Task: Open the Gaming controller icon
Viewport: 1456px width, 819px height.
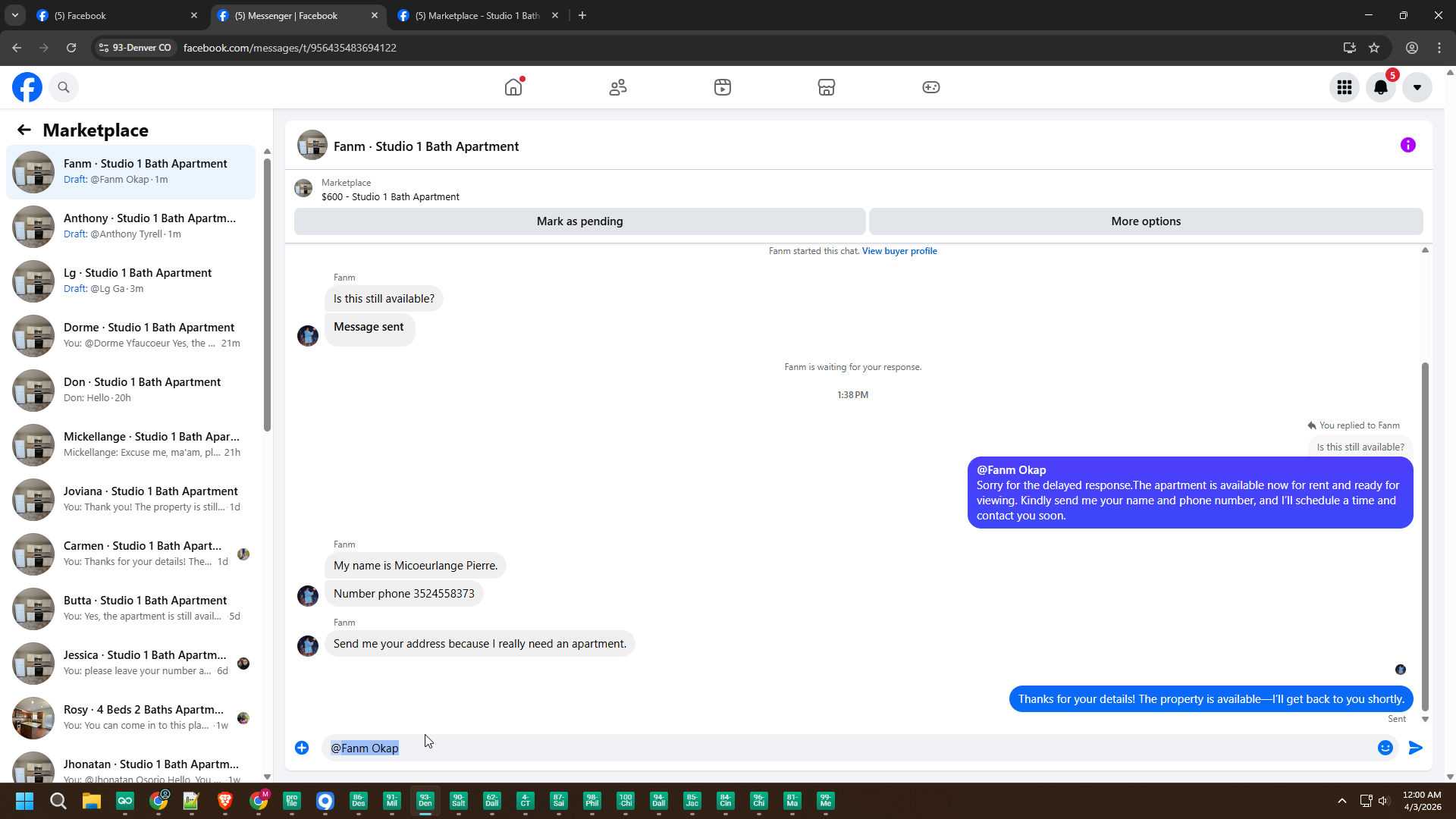Action: coord(931,87)
